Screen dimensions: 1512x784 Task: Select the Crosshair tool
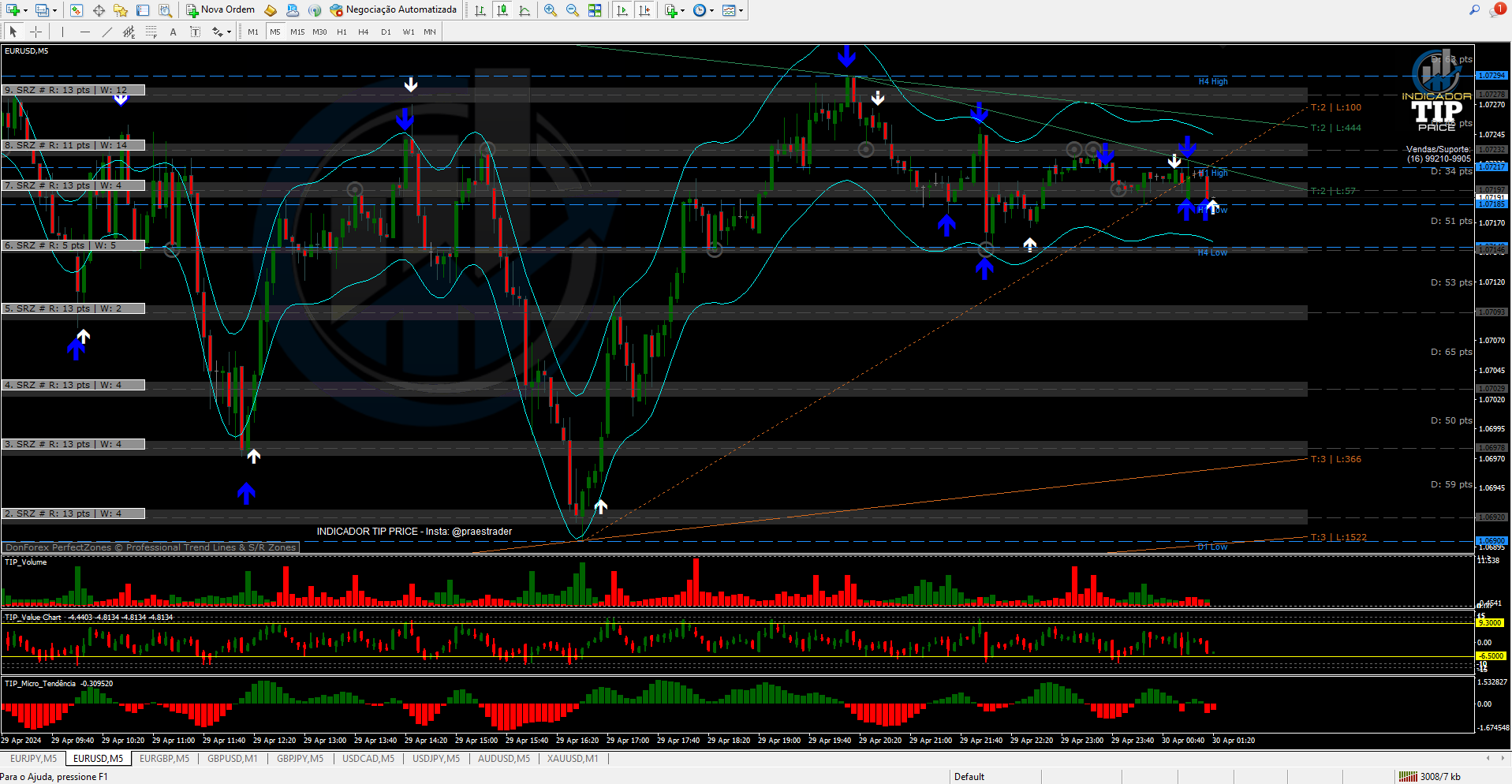[x=35, y=32]
